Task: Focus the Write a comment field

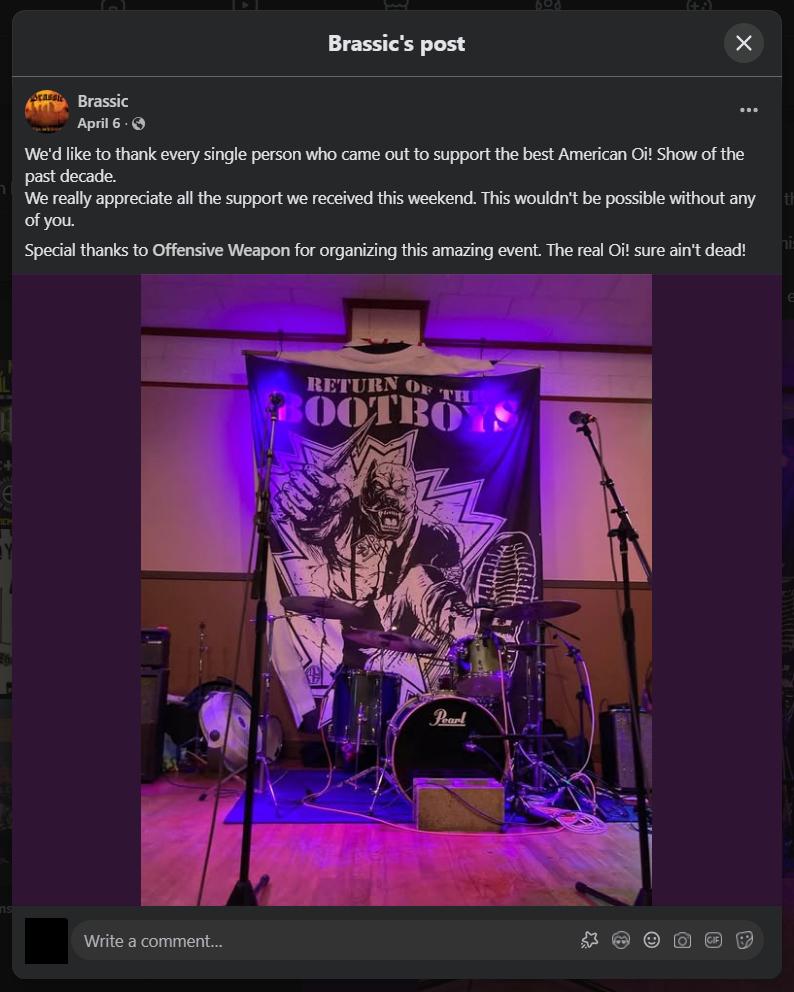Action: pyautogui.click(x=329, y=941)
